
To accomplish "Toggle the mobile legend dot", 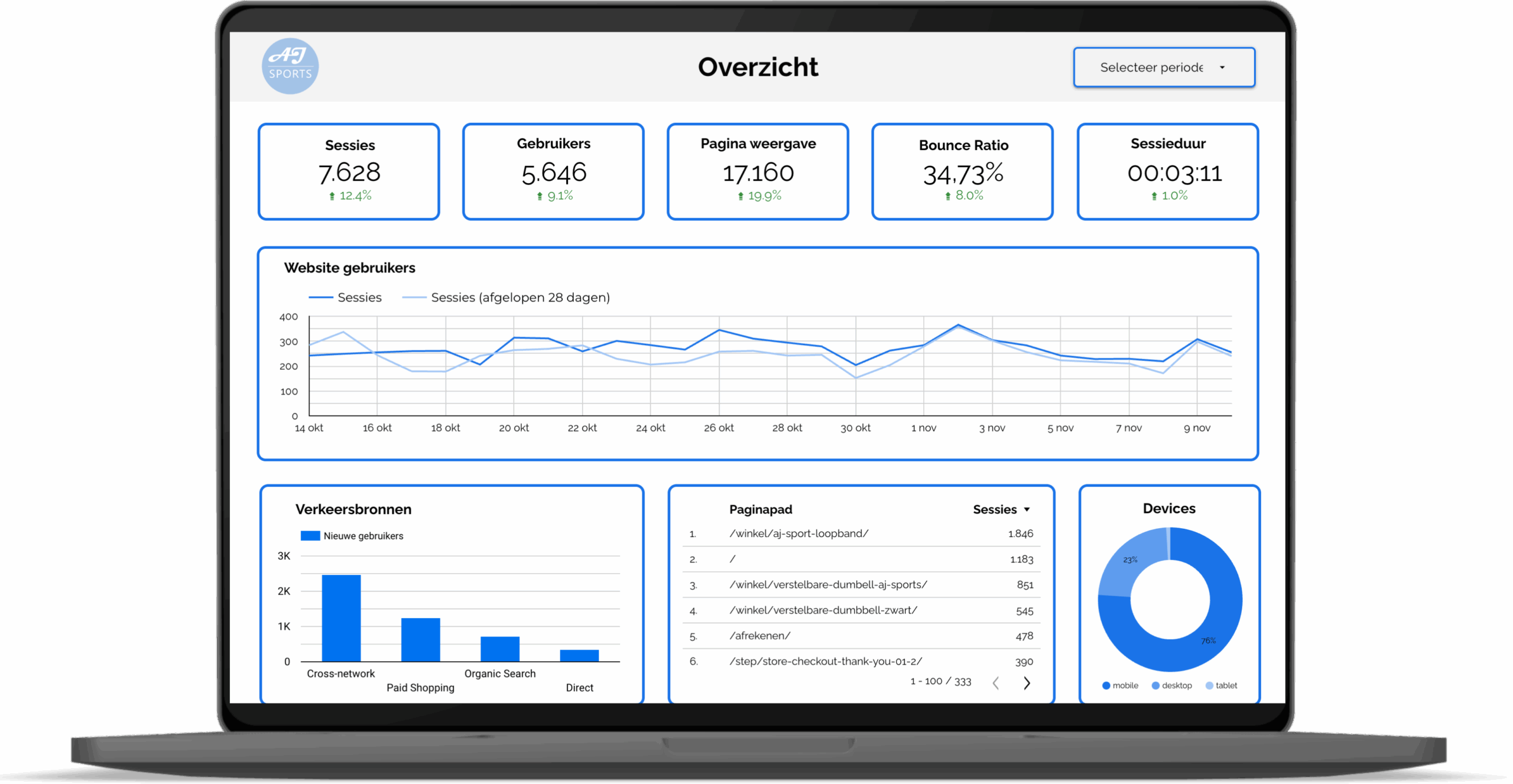I will [x=1106, y=685].
